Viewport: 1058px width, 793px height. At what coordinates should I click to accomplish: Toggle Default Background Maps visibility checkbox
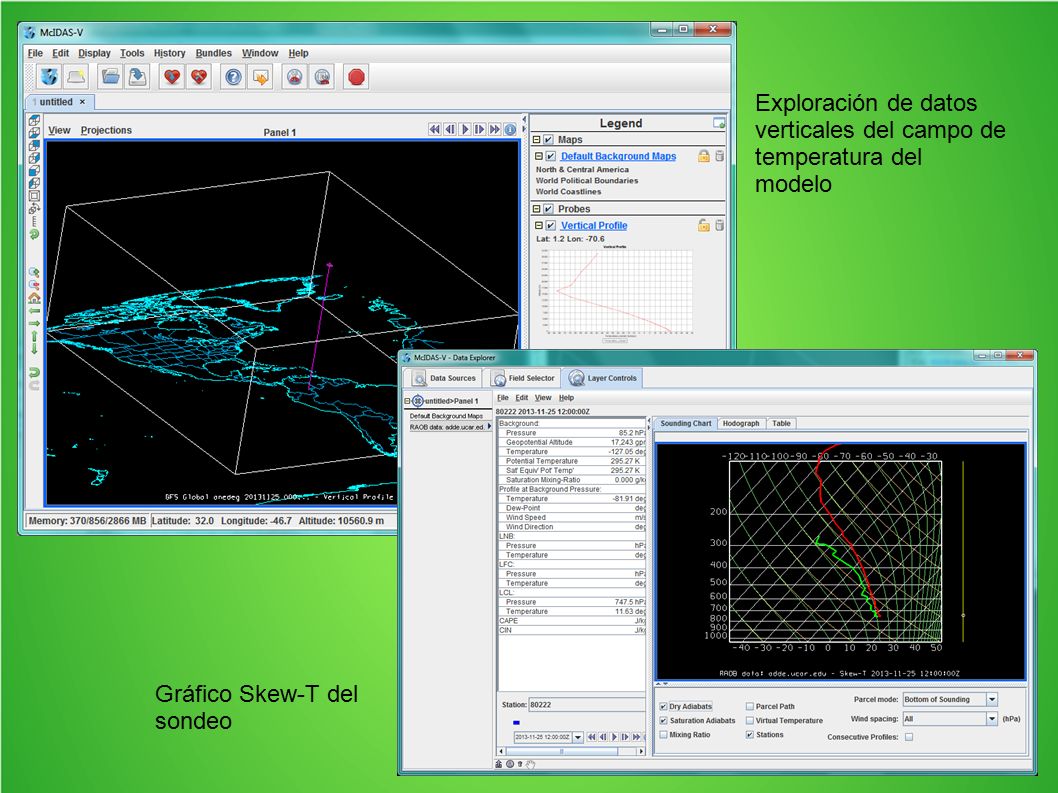(551, 156)
